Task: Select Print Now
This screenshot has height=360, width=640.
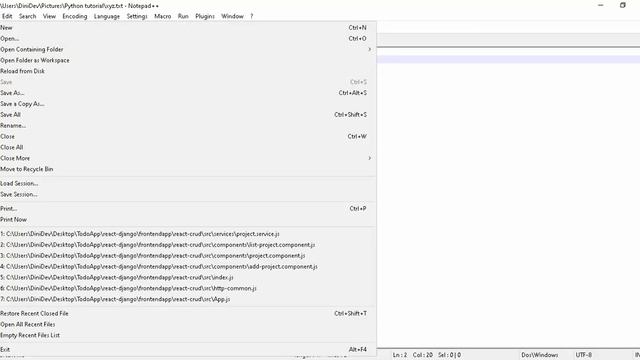Action: tap(188, 220)
